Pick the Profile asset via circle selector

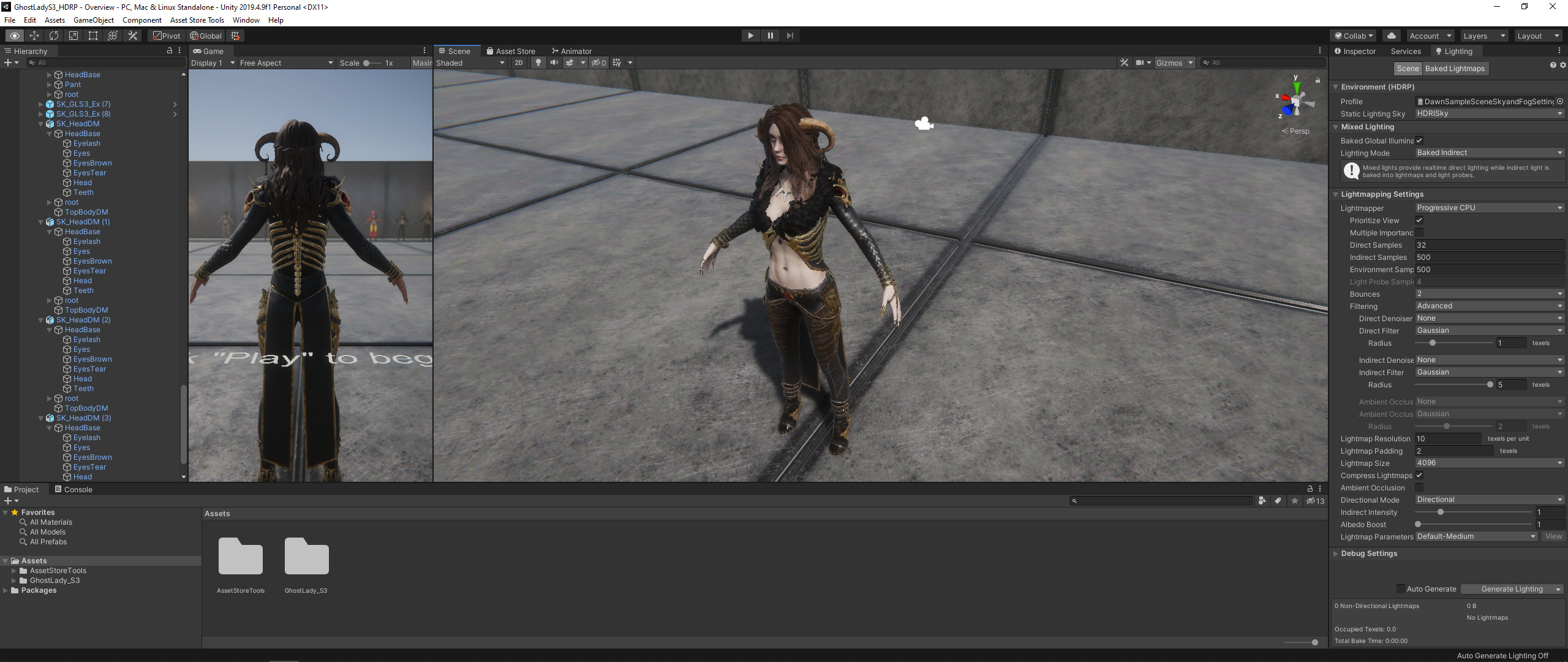[1560, 102]
